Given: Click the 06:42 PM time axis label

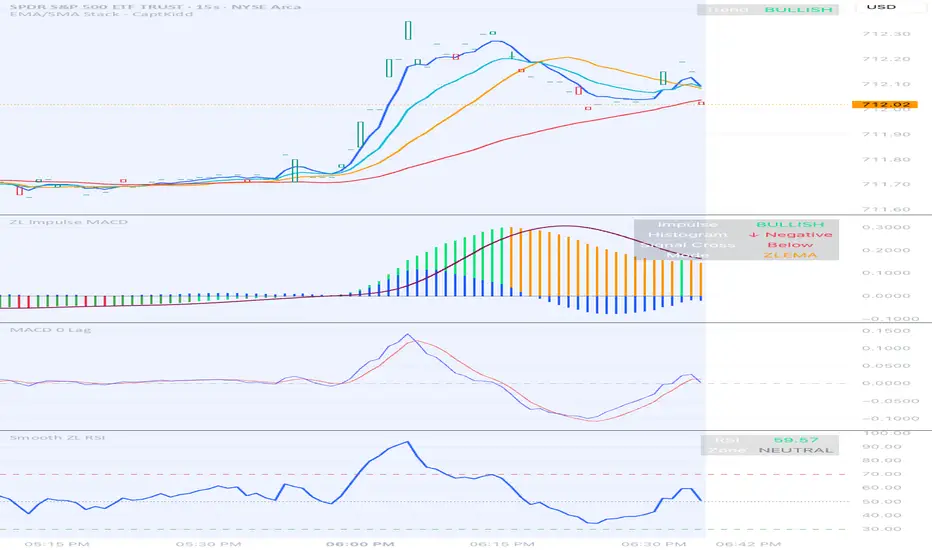Looking at the screenshot, I should [748, 544].
